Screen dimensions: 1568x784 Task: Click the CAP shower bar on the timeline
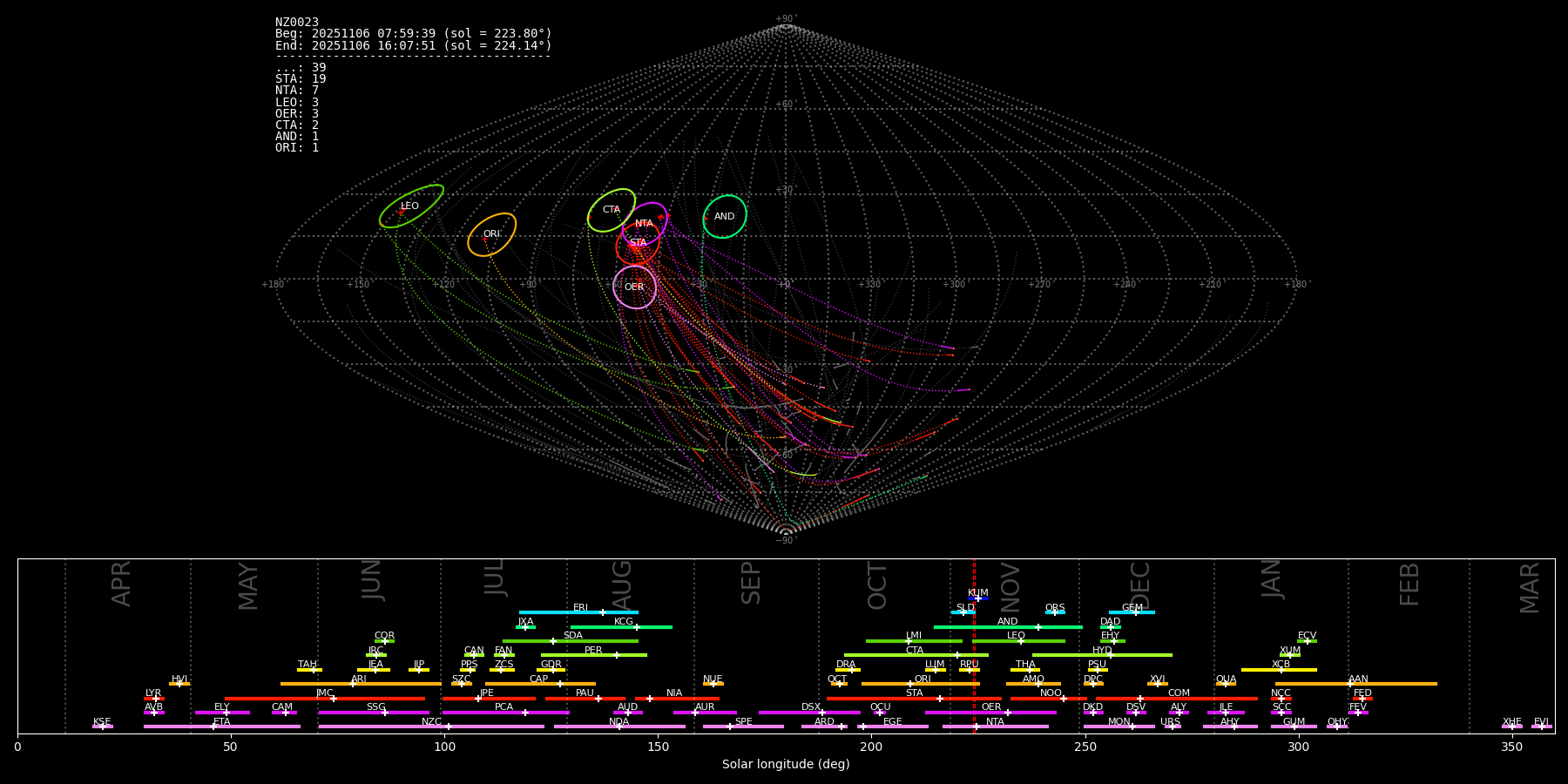click(540, 684)
